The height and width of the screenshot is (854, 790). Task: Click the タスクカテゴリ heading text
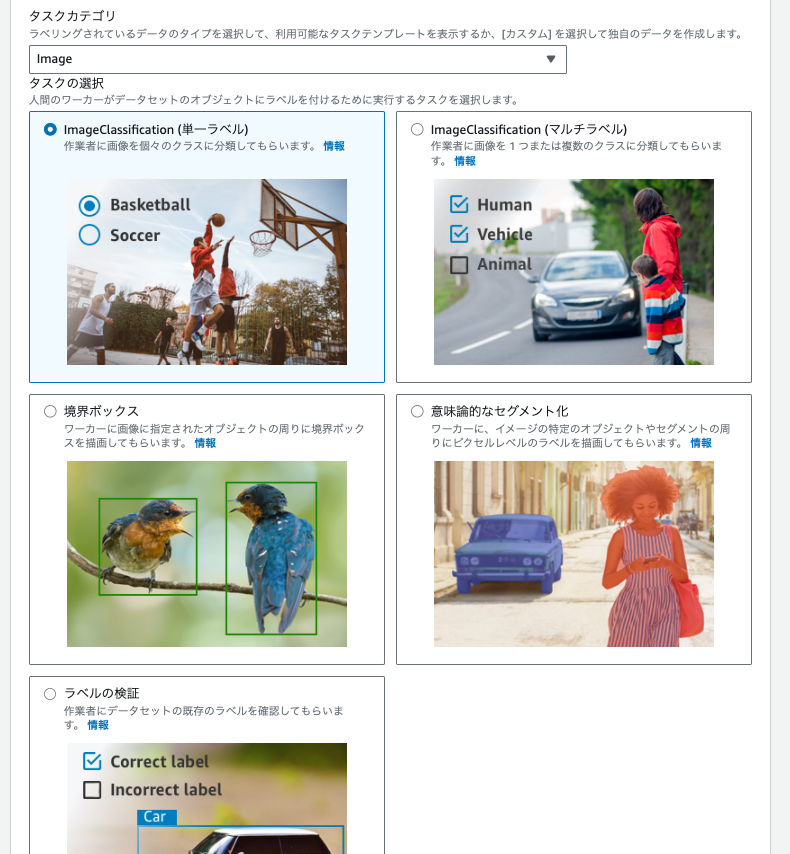click(72, 16)
